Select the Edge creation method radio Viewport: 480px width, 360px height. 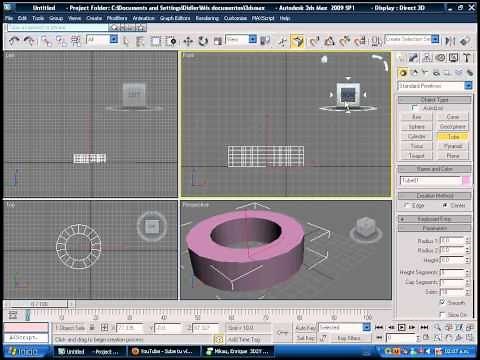click(406, 205)
